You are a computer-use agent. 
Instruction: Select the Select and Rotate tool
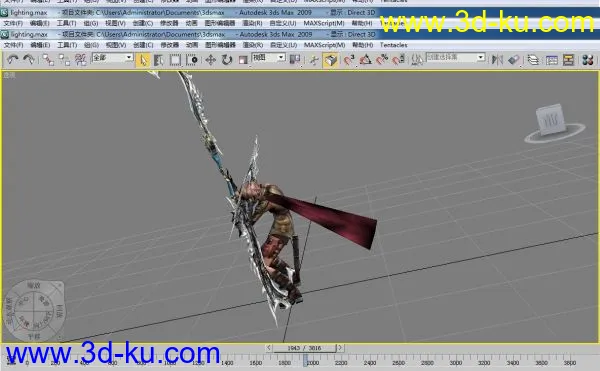227,60
